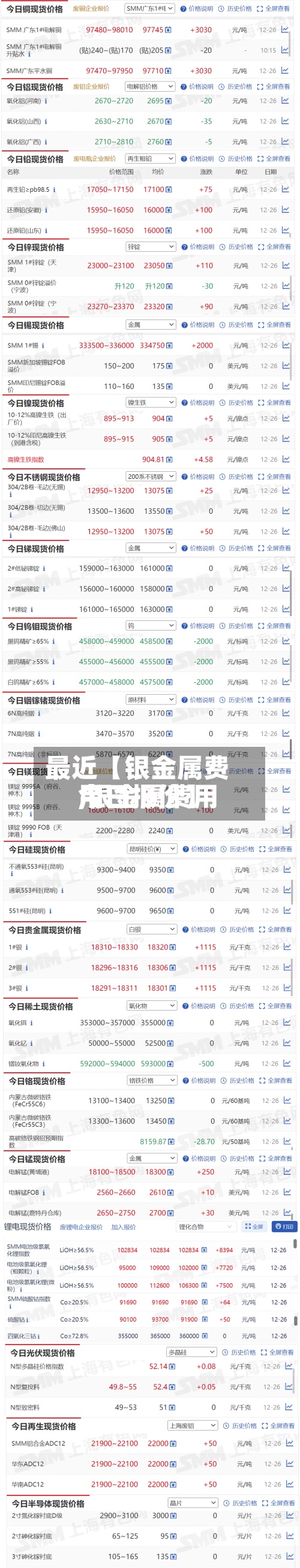Click the 2寸氧化镓衬底D级 row name

click(37, 1516)
